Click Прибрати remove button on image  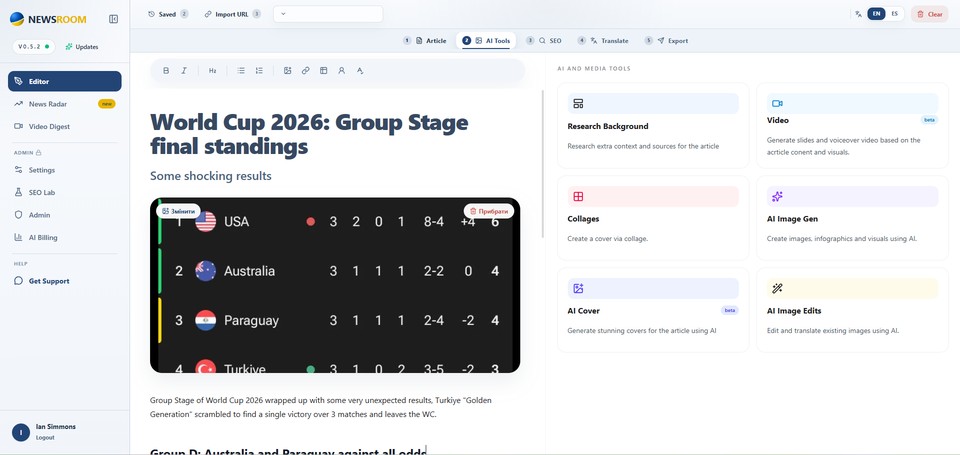[x=489, y=211]
